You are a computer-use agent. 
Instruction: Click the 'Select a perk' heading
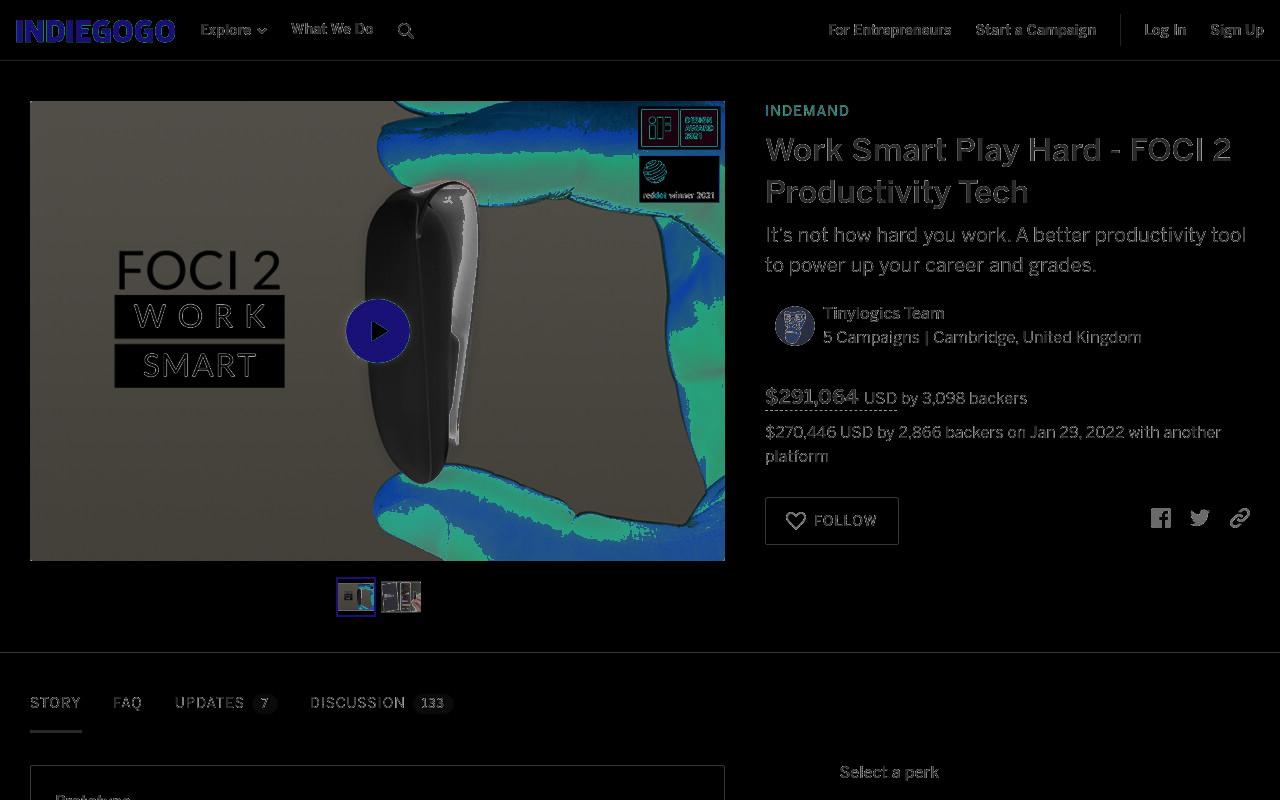(889, 772)
